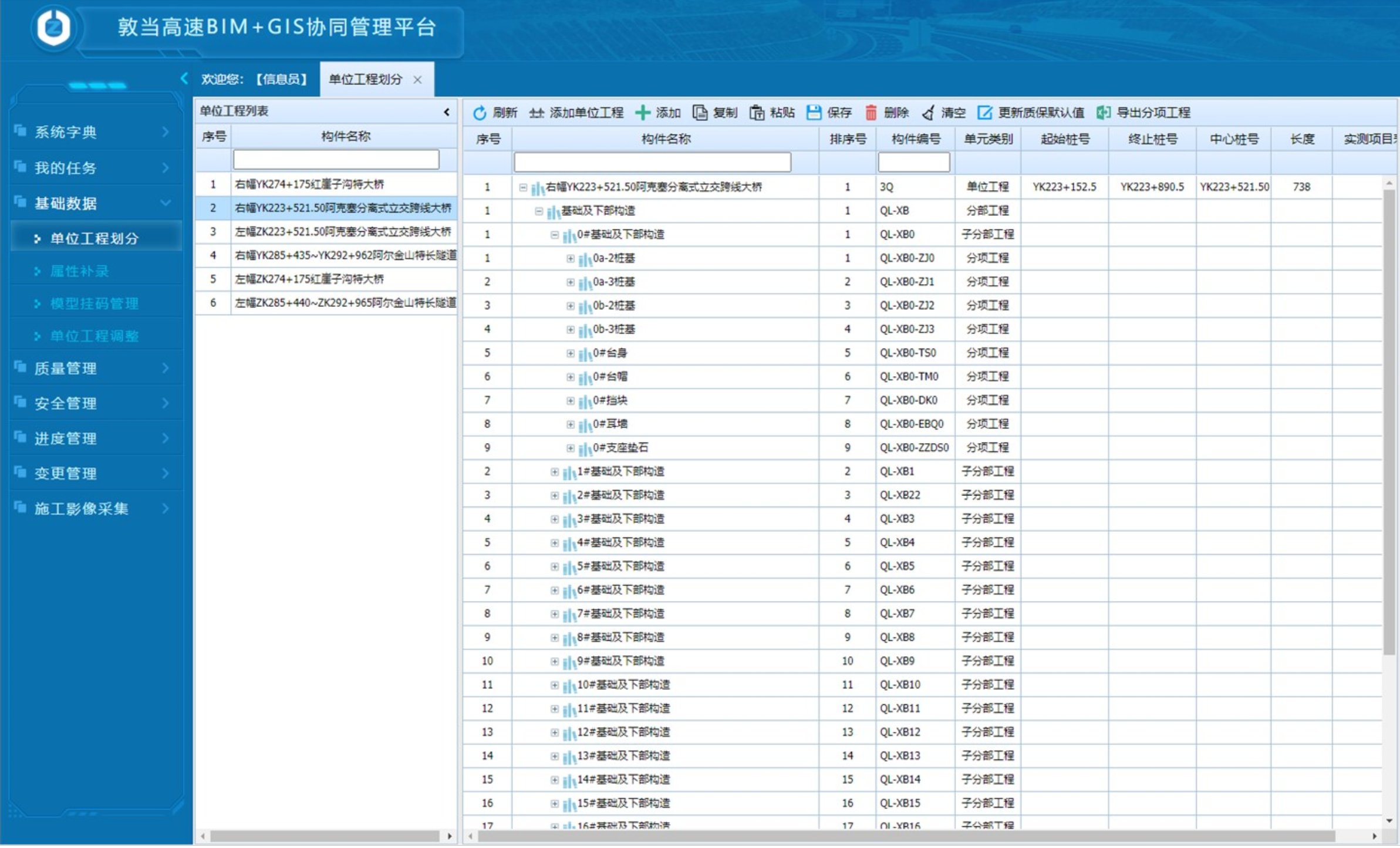The image size is (1400, 848).
Task: Click the Add Unit Project (添加单位工程) icon
Action: (536, 113)
